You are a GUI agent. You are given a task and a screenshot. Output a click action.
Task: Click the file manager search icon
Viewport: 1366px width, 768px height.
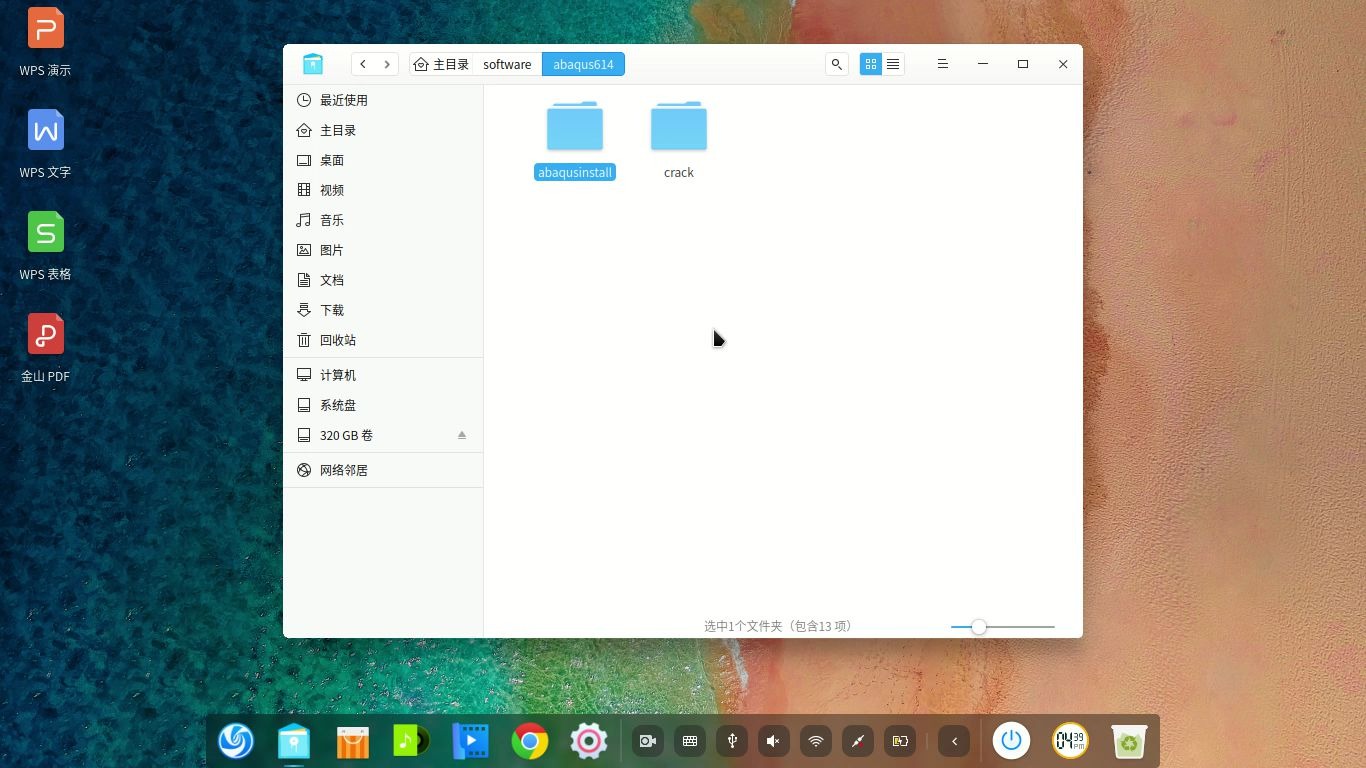pyautogui.click(x=837, y=64)
